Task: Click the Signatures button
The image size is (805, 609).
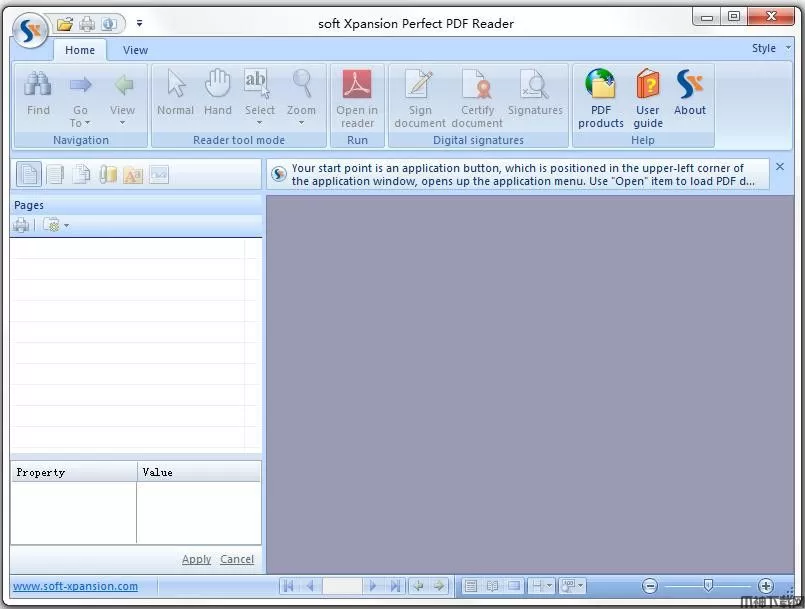Action: [535, 93]
